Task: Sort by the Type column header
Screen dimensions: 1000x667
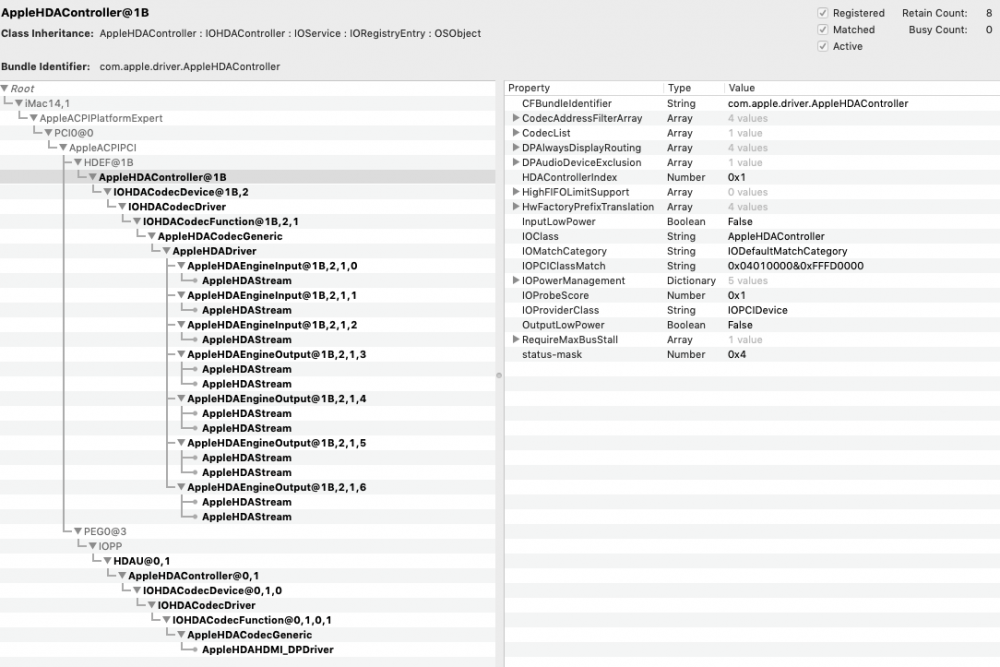Action: point(693,88)
